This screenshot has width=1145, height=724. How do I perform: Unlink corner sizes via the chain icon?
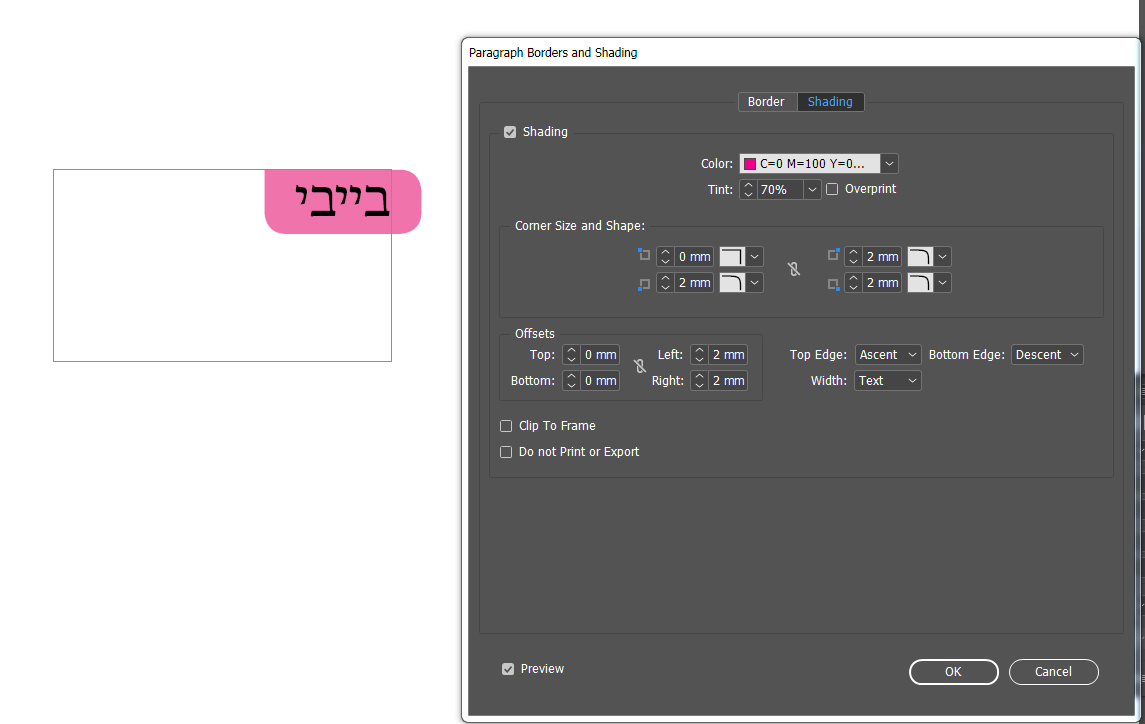793,269
